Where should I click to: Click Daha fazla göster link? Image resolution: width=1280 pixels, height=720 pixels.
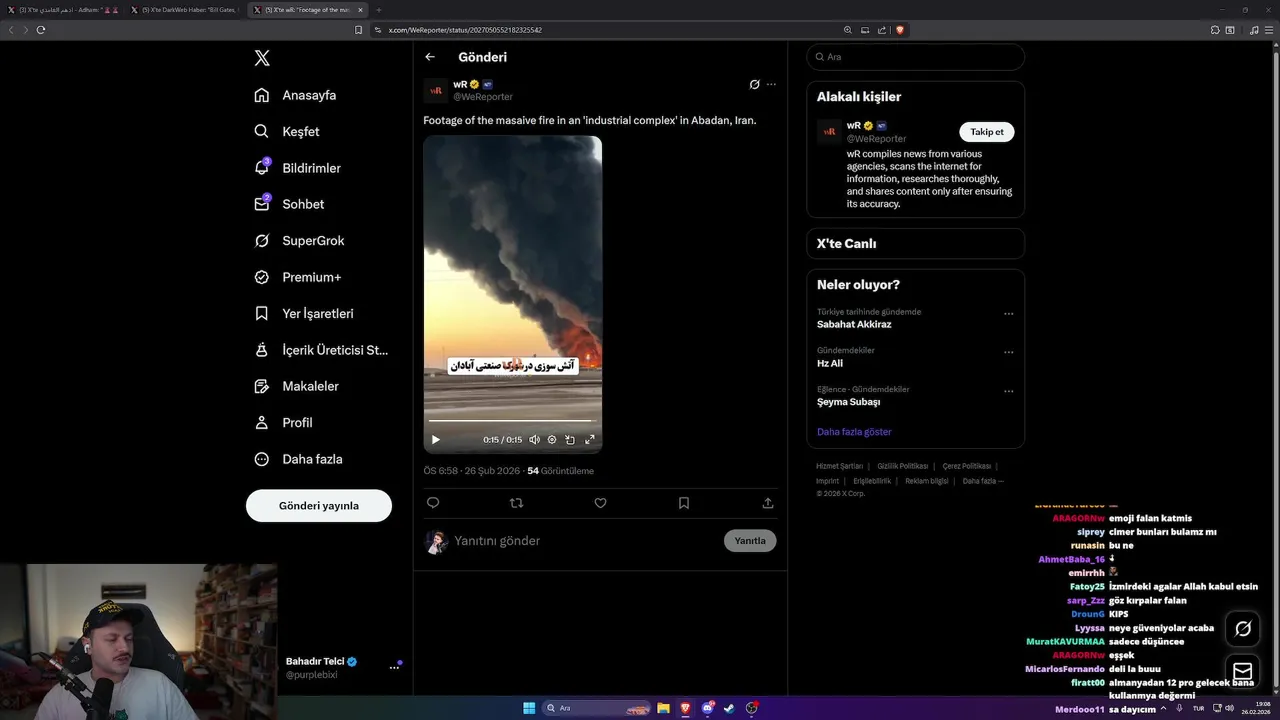(854, 432)
